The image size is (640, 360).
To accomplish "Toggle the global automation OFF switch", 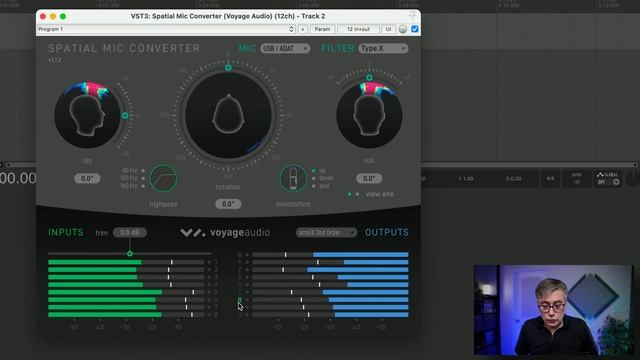I will click(x=608, y=182).
